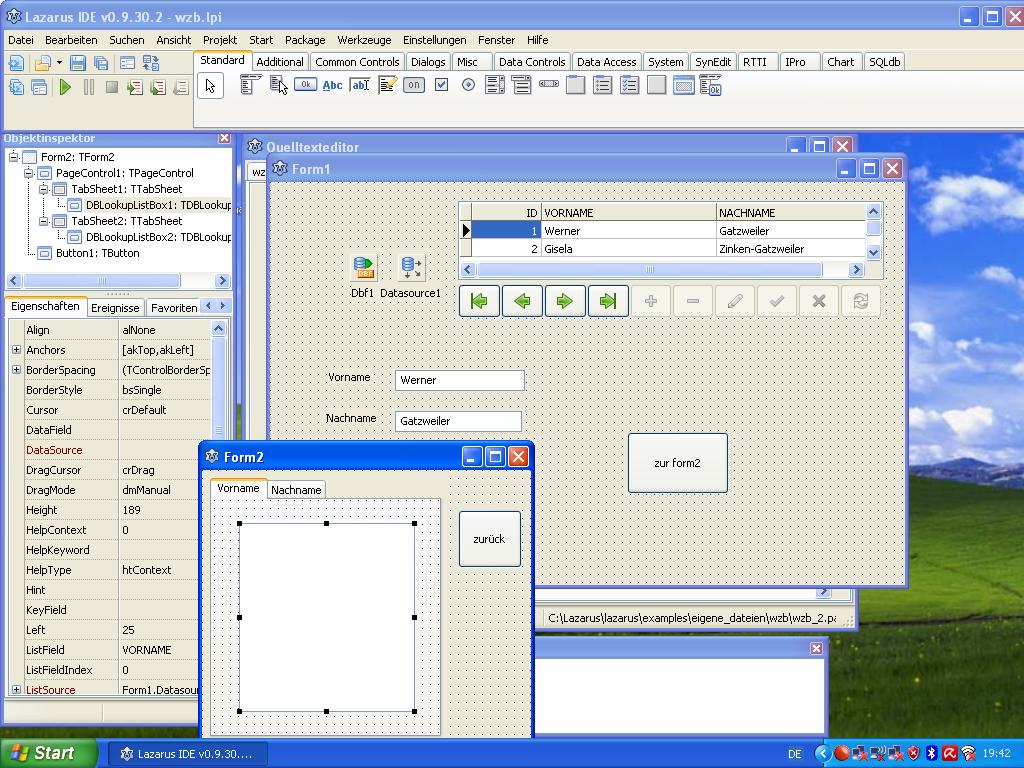Select the TMemo component in the palette

[x=387, y=86]
